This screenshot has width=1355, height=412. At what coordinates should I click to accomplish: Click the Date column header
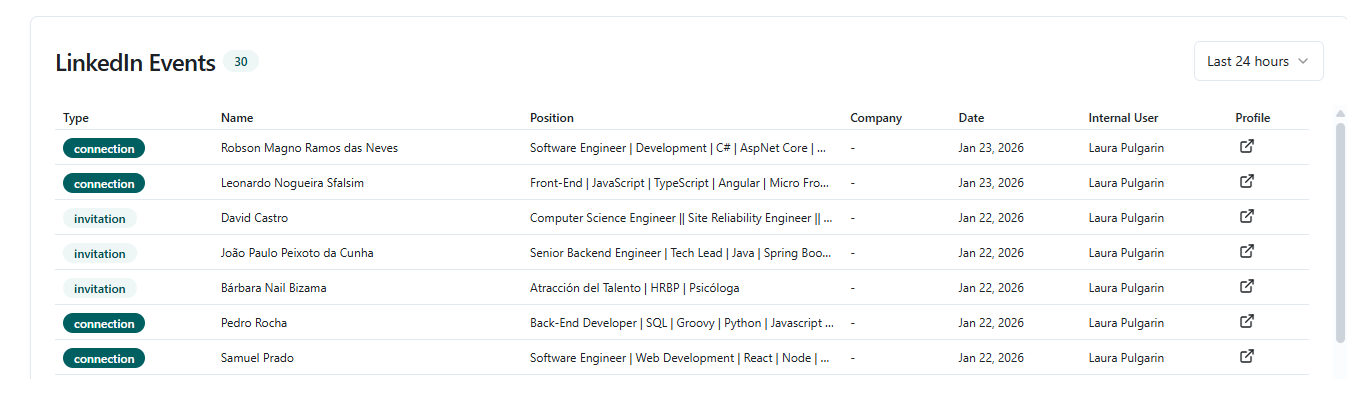pos(971,118)
